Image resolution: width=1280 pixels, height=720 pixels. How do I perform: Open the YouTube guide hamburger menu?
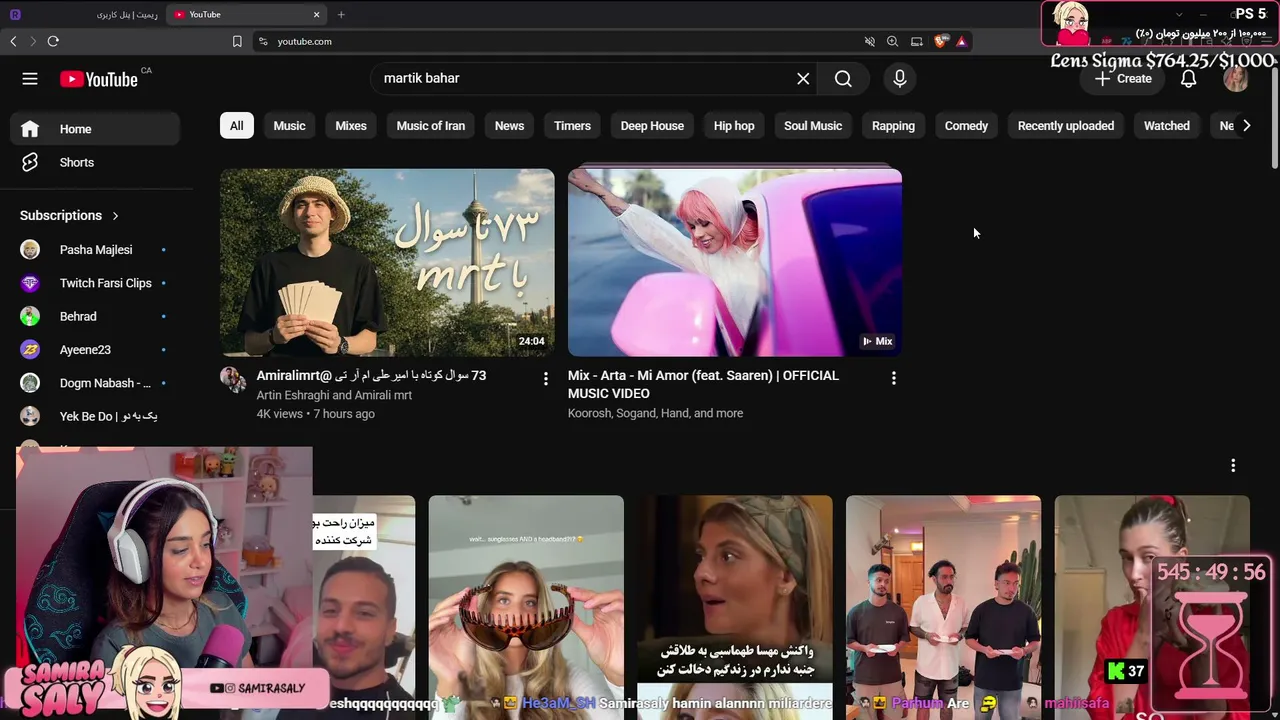pyautogui.click(x=30, y=79)
